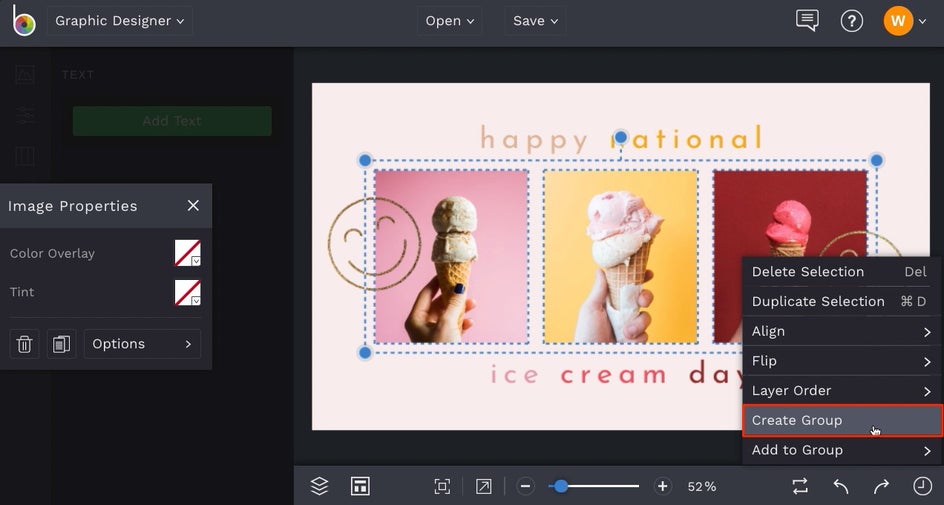Click the orange W user avatar

click(x=898, y=21)
